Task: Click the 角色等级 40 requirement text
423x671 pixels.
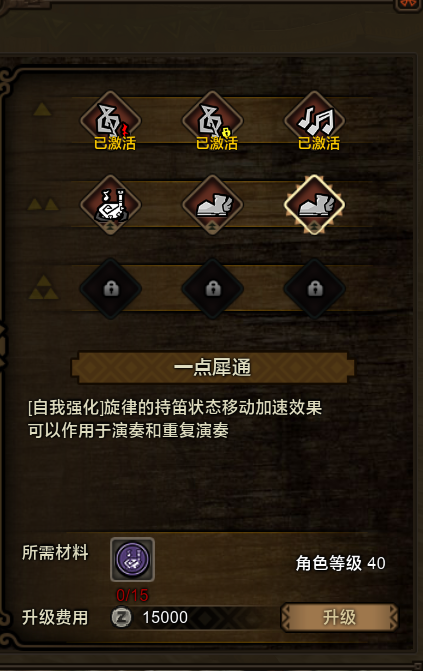Action: (x=340, y=563)
